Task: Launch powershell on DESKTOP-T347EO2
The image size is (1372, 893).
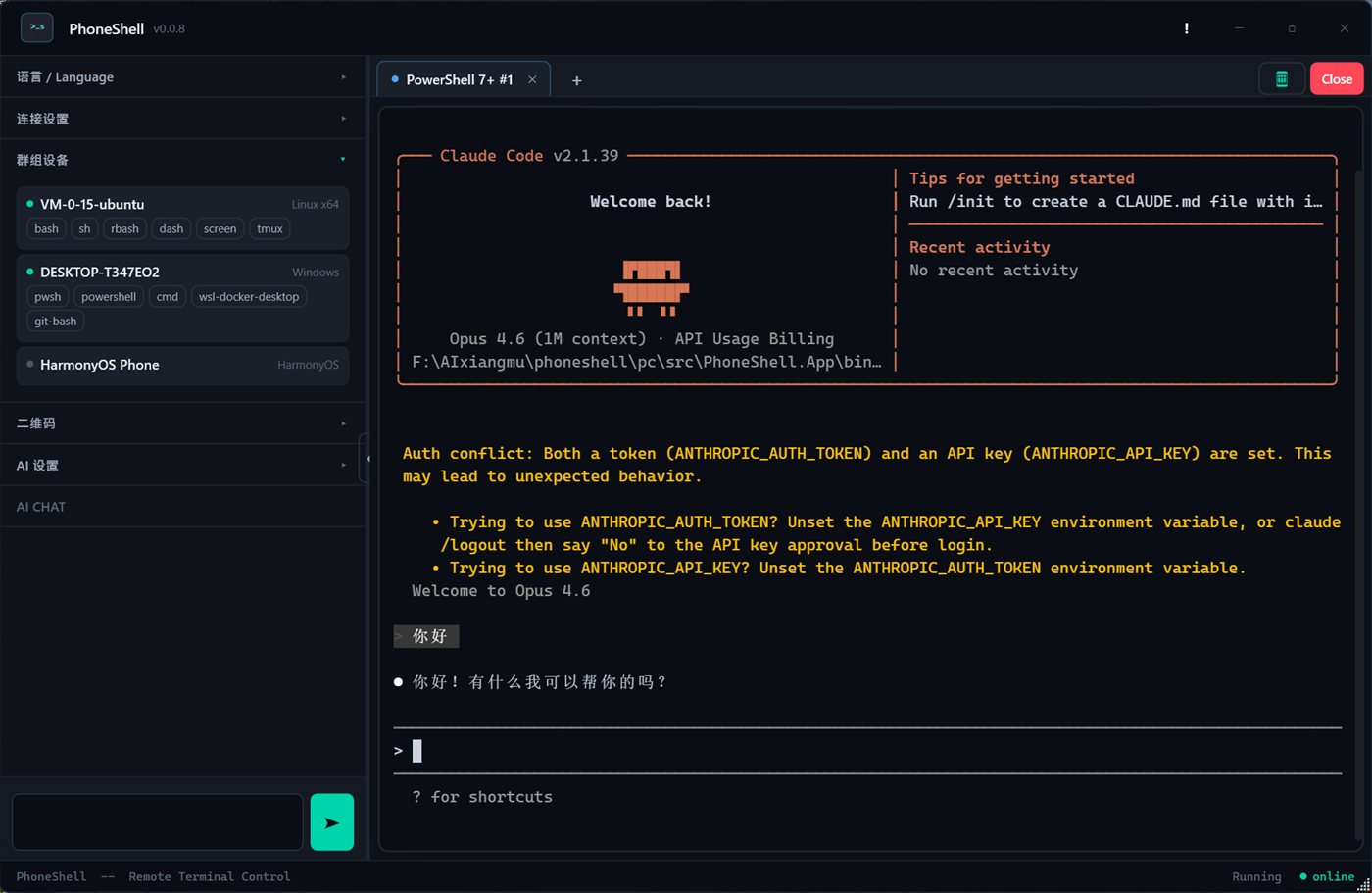Action: 109,297
